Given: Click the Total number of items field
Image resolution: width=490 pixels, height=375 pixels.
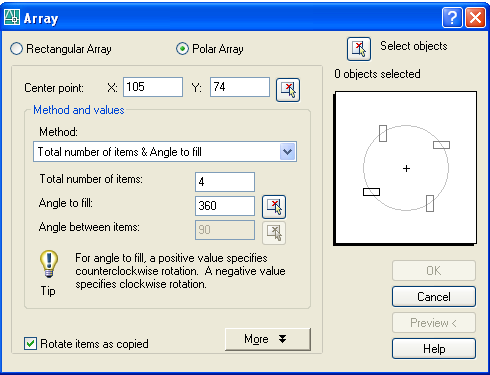Looking at the screenshot, I should 225,182.
